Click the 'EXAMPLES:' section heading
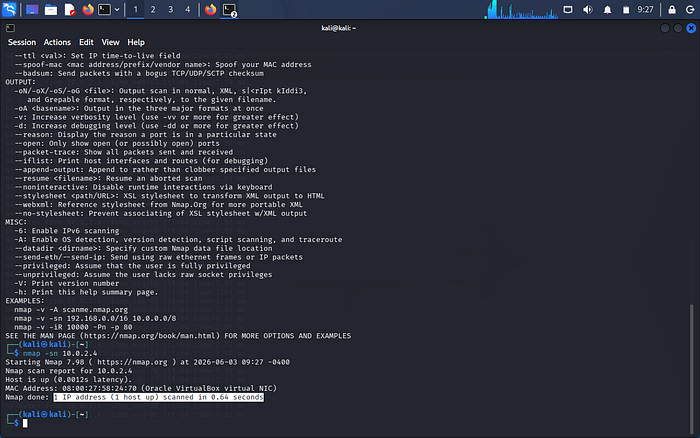 (x=25, y=301)
